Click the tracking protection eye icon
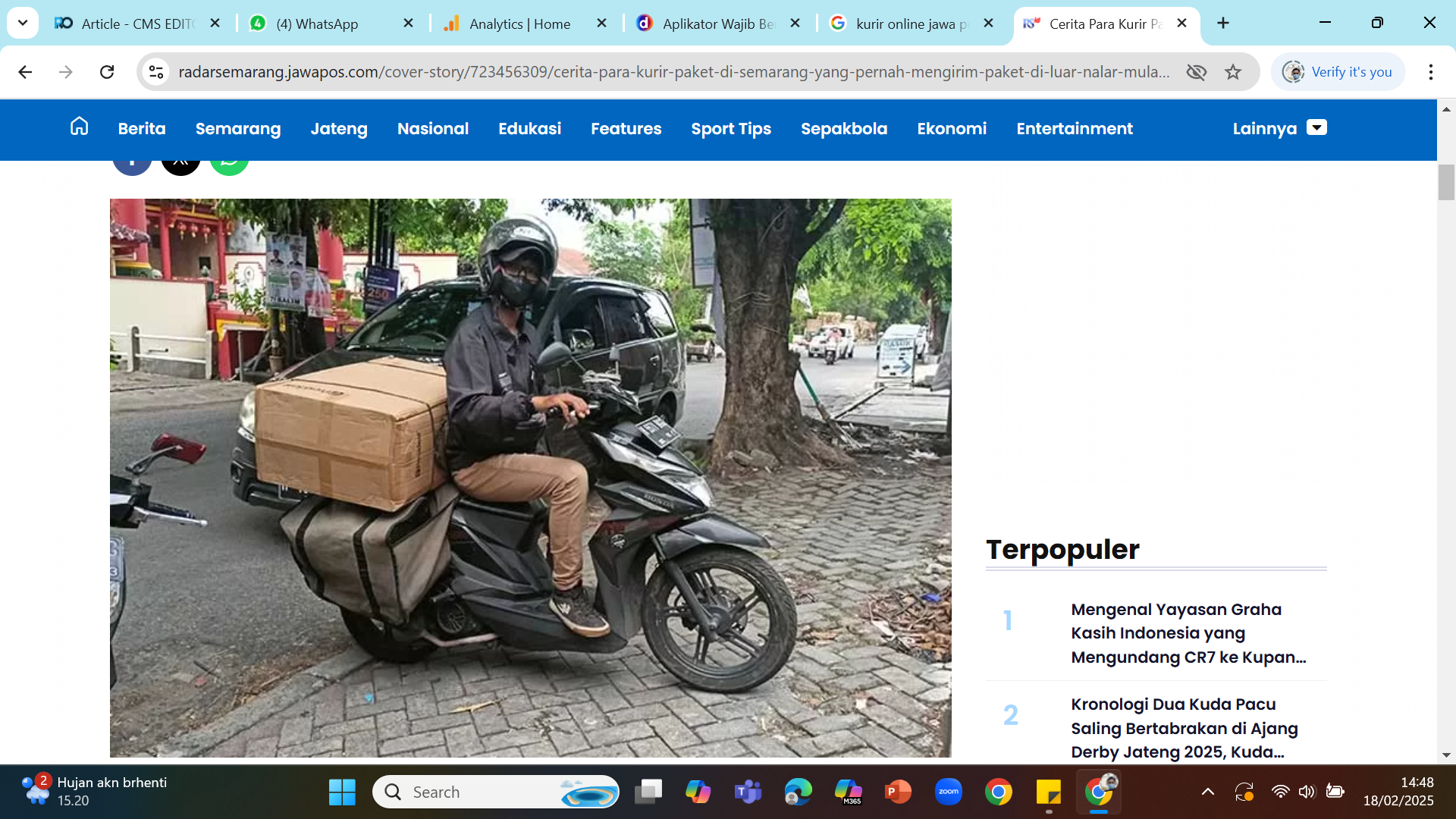 [x=1197, y=72]
